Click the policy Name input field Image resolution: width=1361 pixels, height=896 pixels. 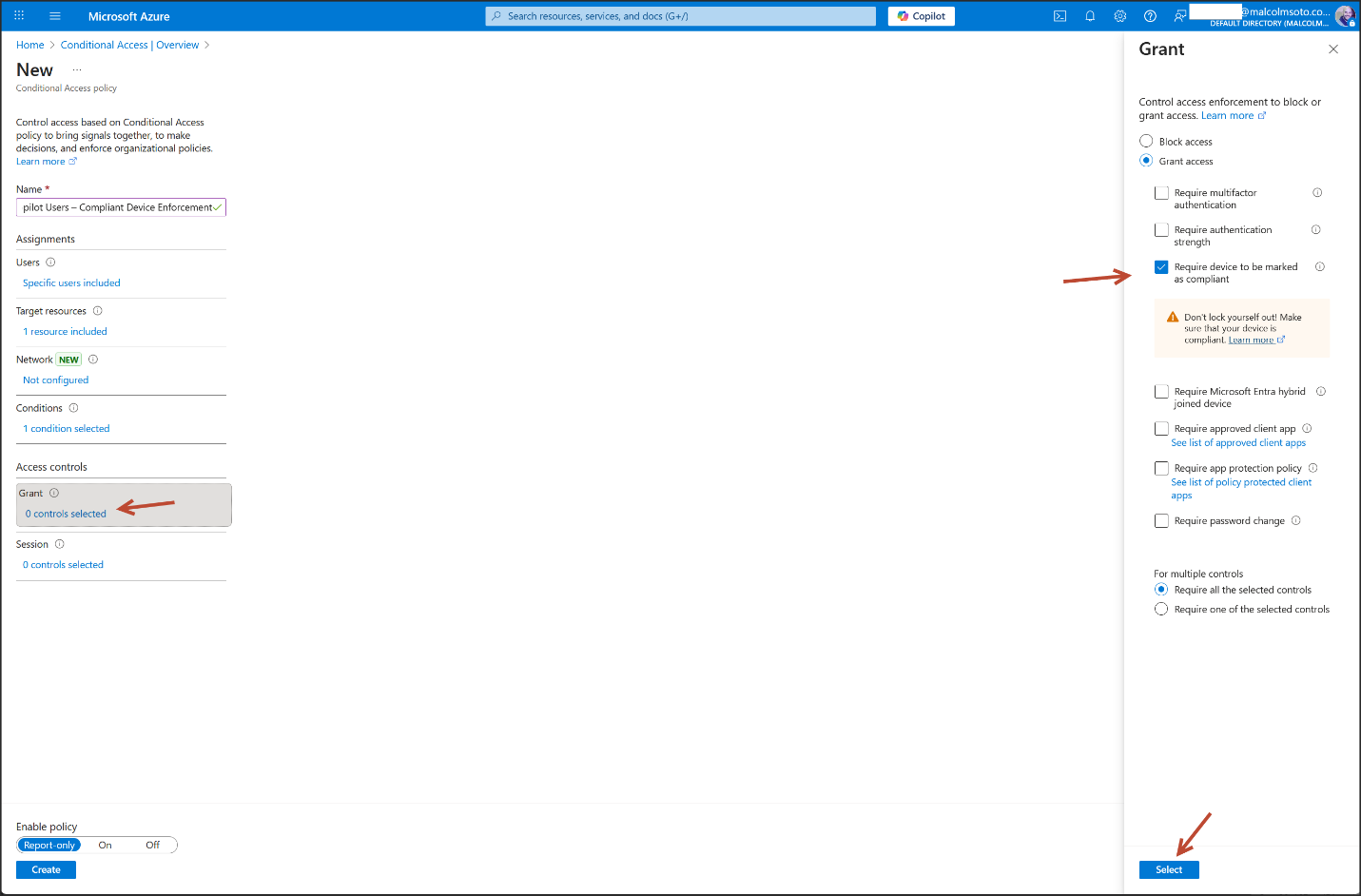coord(116,207)
